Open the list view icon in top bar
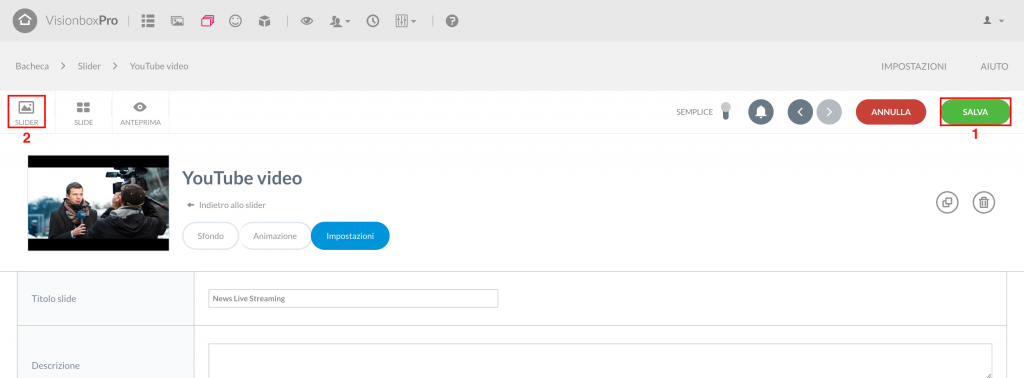Screen dimensions: 1024x378 pos(148,21)
